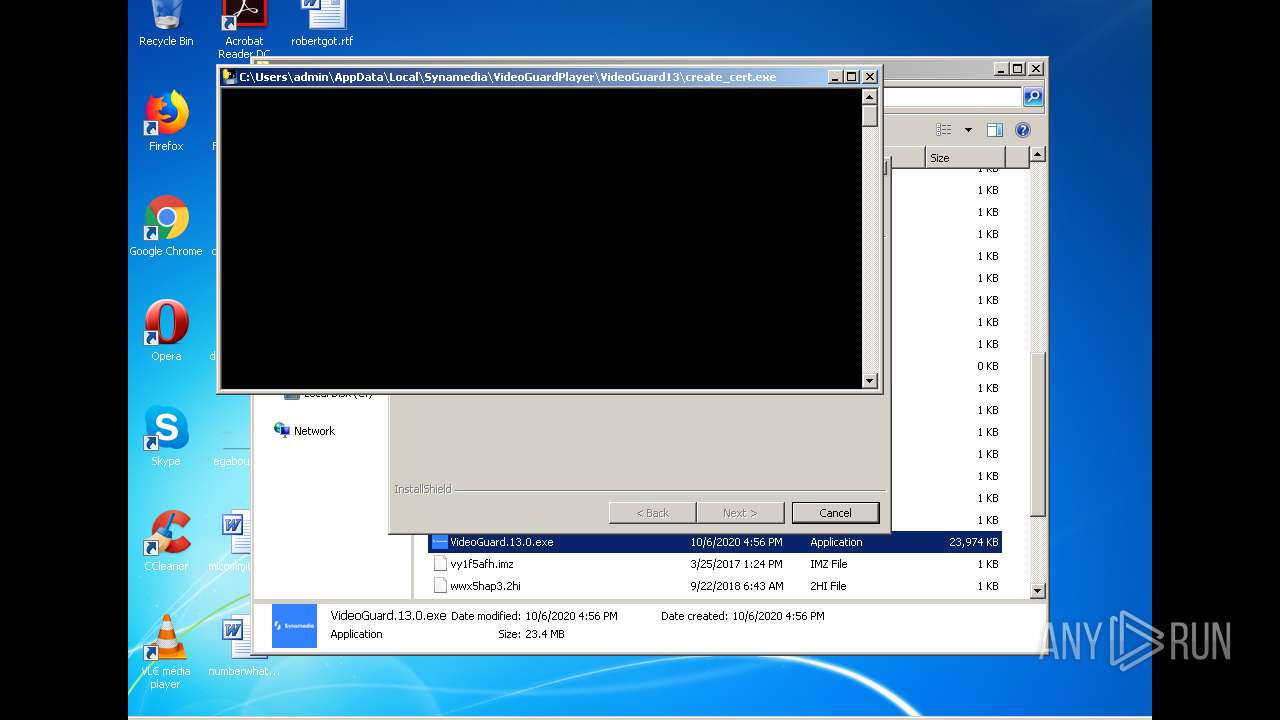Open the Google Chrome desktop shortcut

[x=166, y=226]
